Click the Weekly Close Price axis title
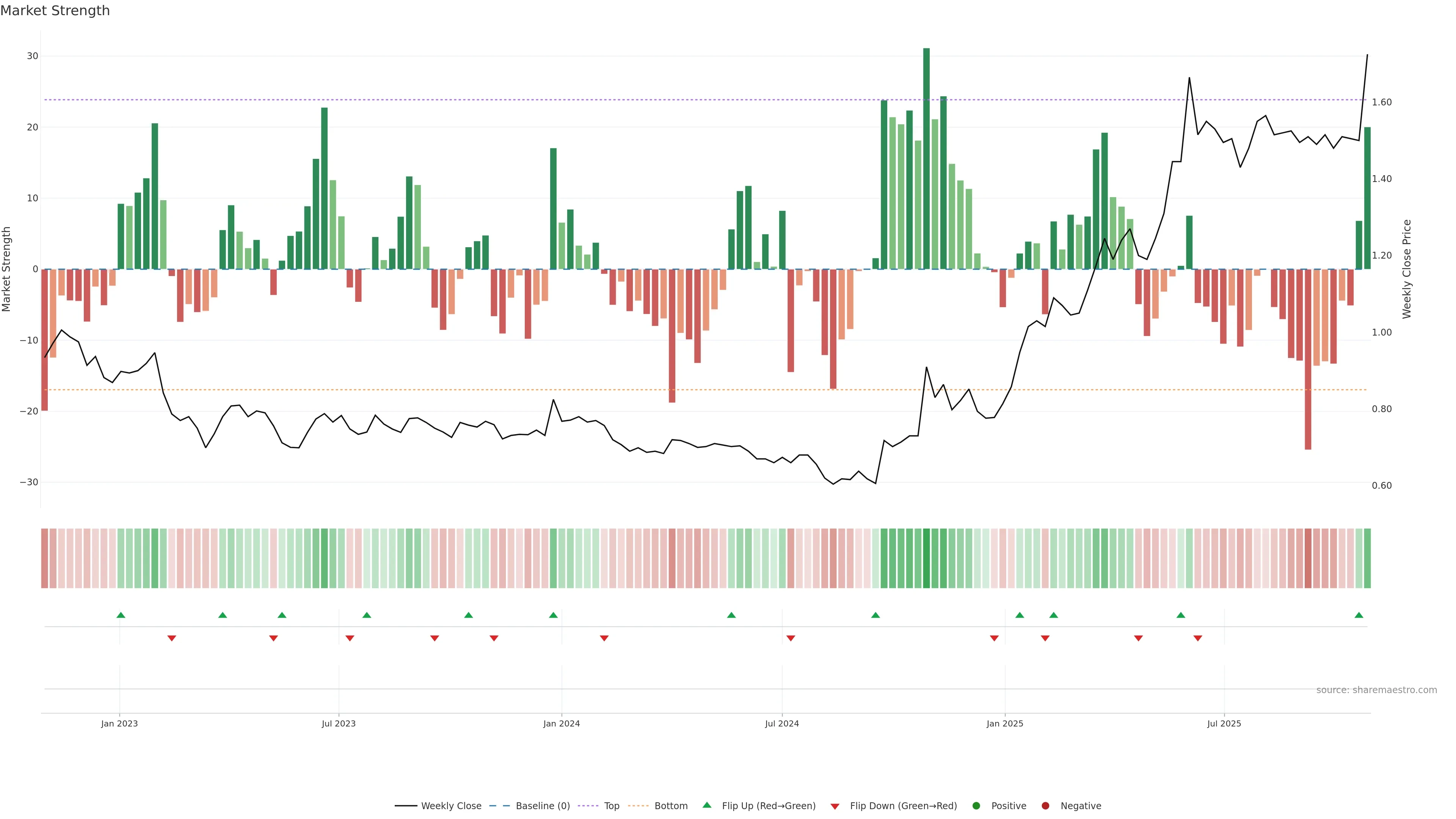 point(1407,269)
